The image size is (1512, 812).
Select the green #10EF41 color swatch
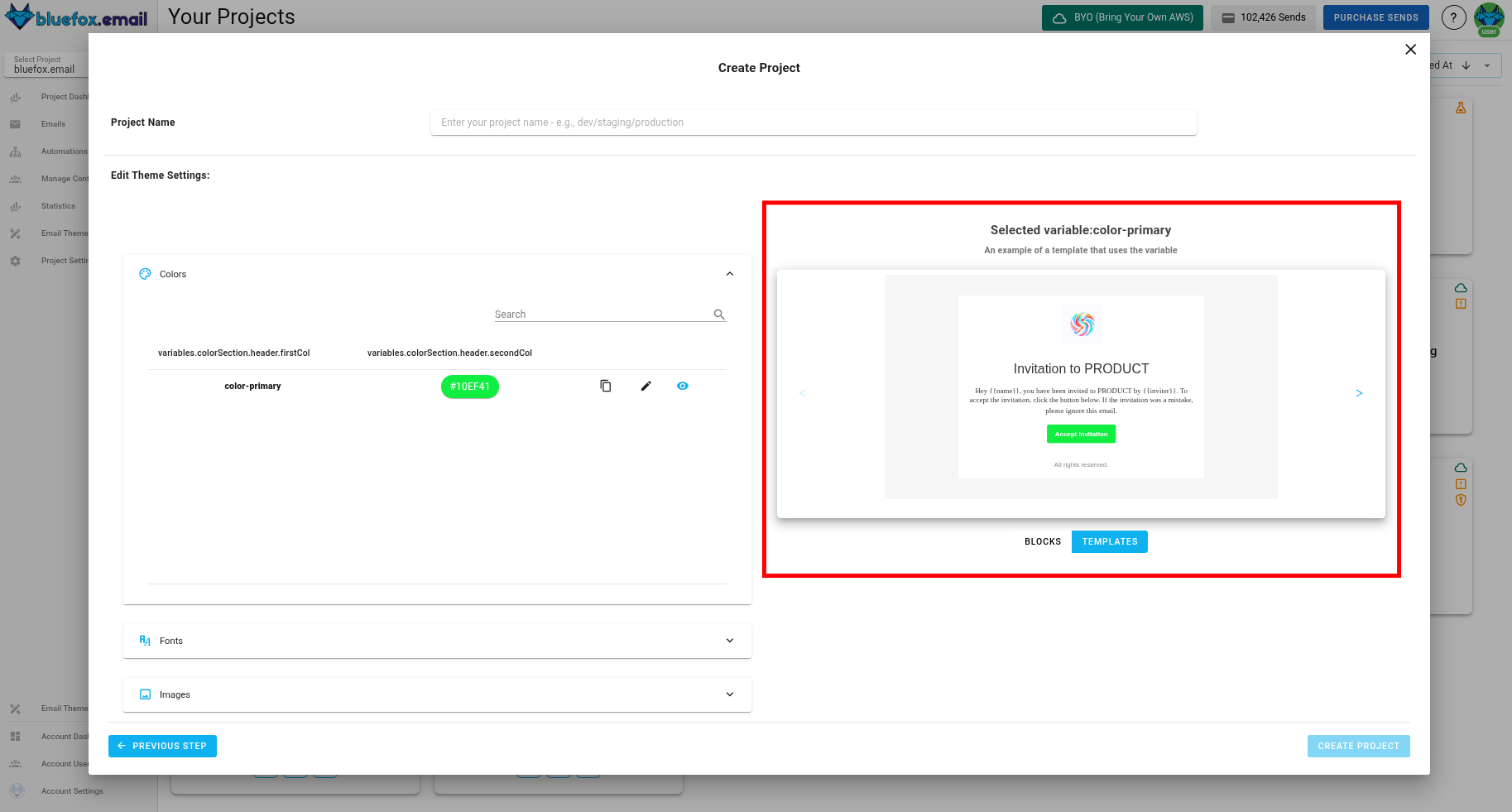[469, 386]
